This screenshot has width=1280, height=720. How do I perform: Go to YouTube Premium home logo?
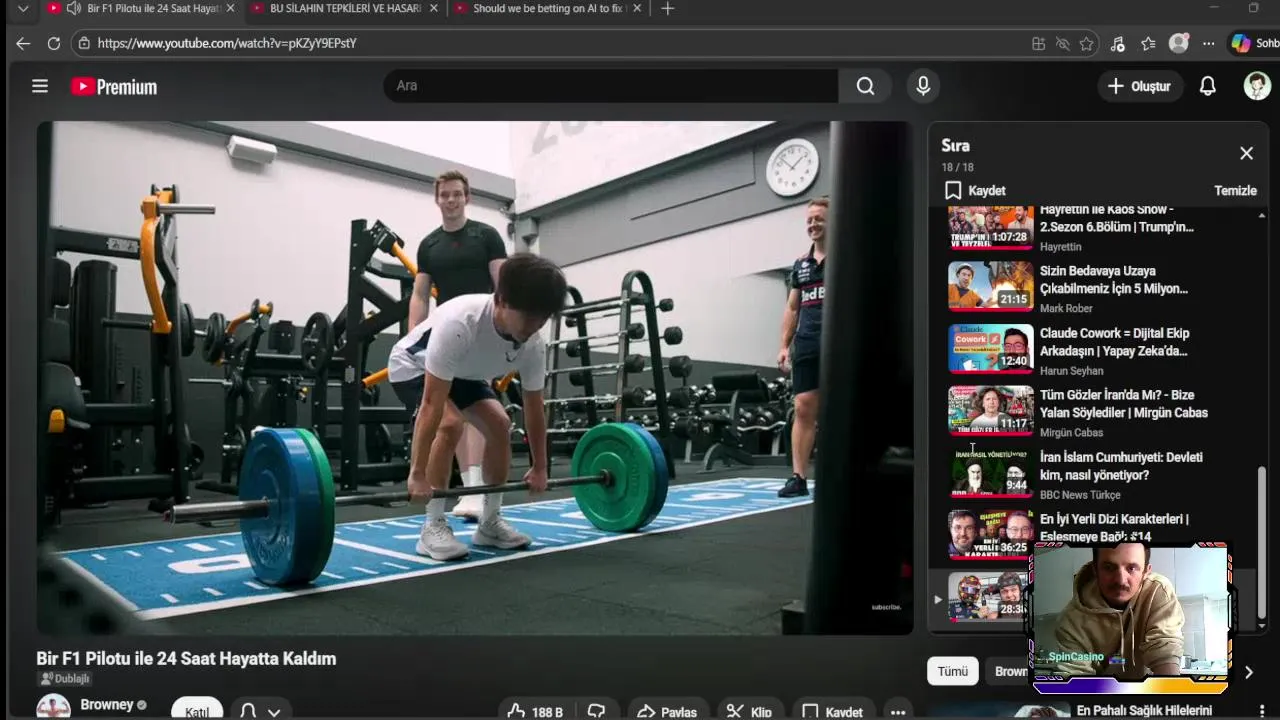[114, 87]
